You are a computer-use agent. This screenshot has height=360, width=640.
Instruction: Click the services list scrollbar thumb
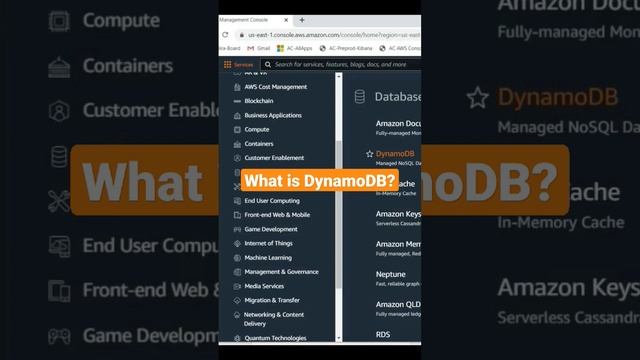point(339,214)
